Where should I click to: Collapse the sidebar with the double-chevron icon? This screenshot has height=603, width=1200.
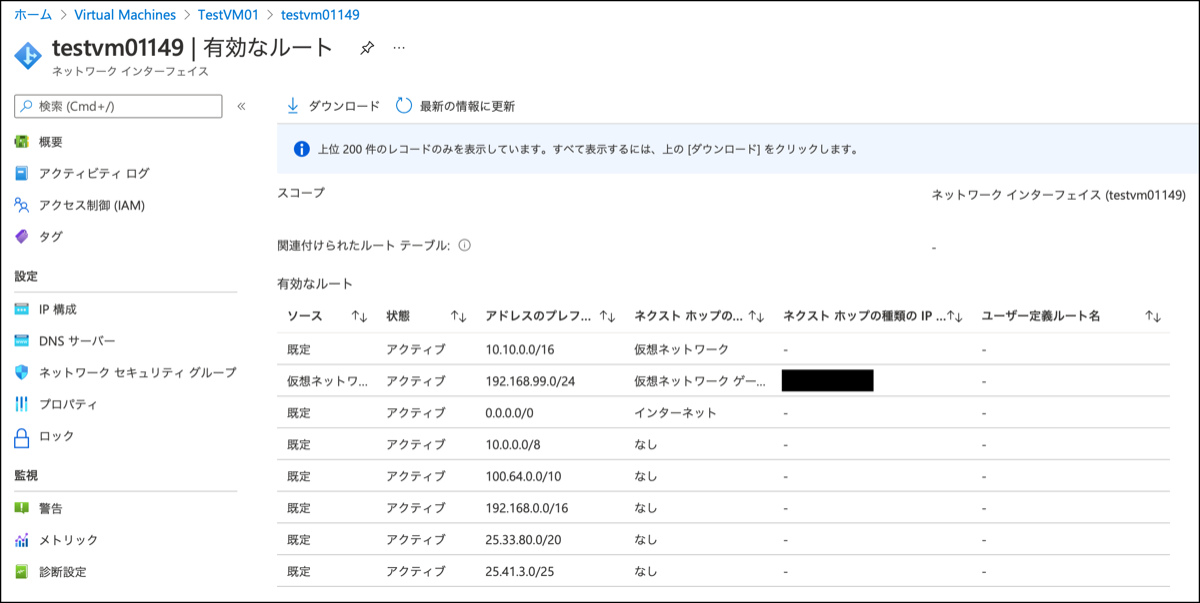tap(241, 106)
